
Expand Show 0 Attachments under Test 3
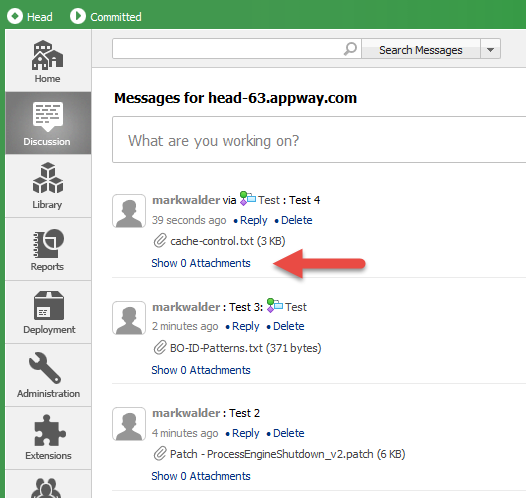pos(201,370)
